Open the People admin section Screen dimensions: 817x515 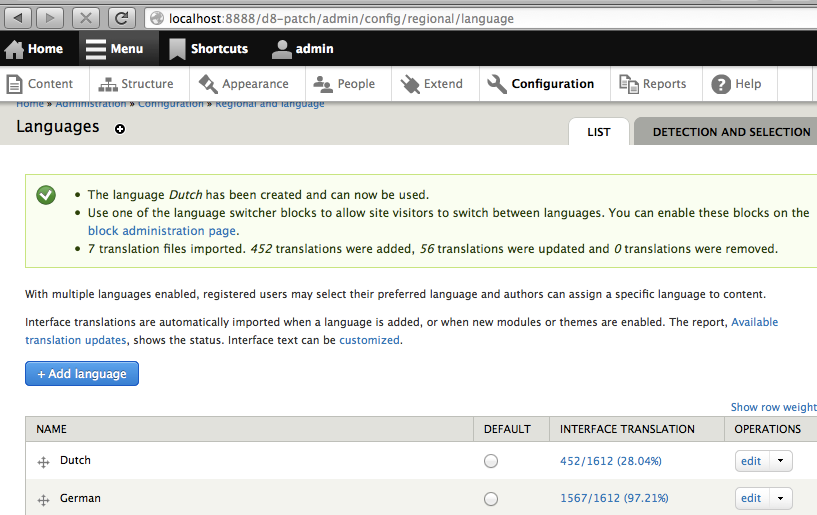(348, 84)
